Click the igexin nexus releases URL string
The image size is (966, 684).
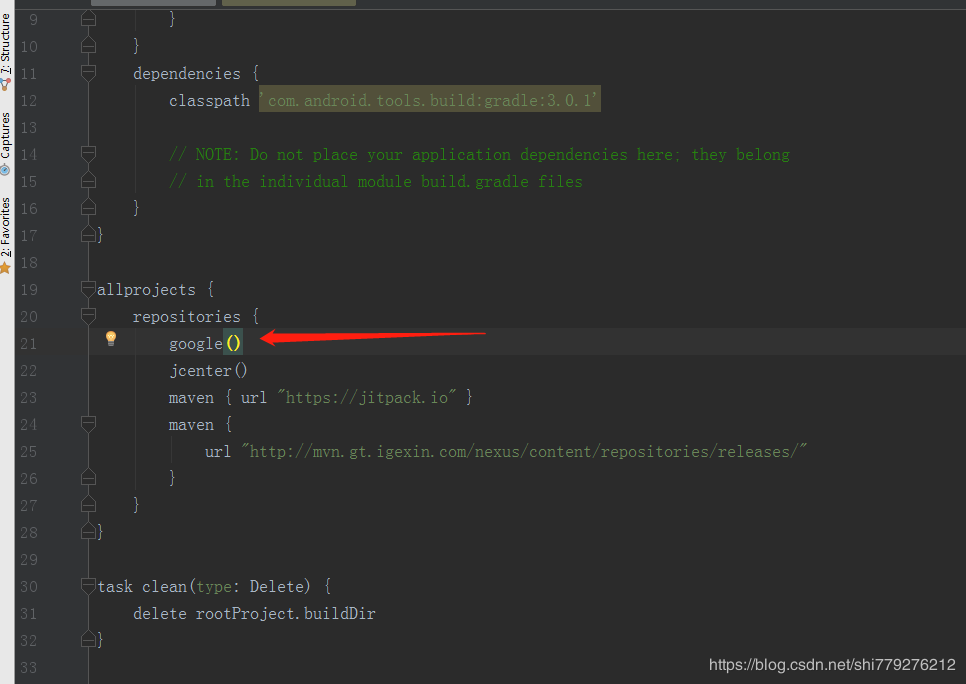coord(524,452)
